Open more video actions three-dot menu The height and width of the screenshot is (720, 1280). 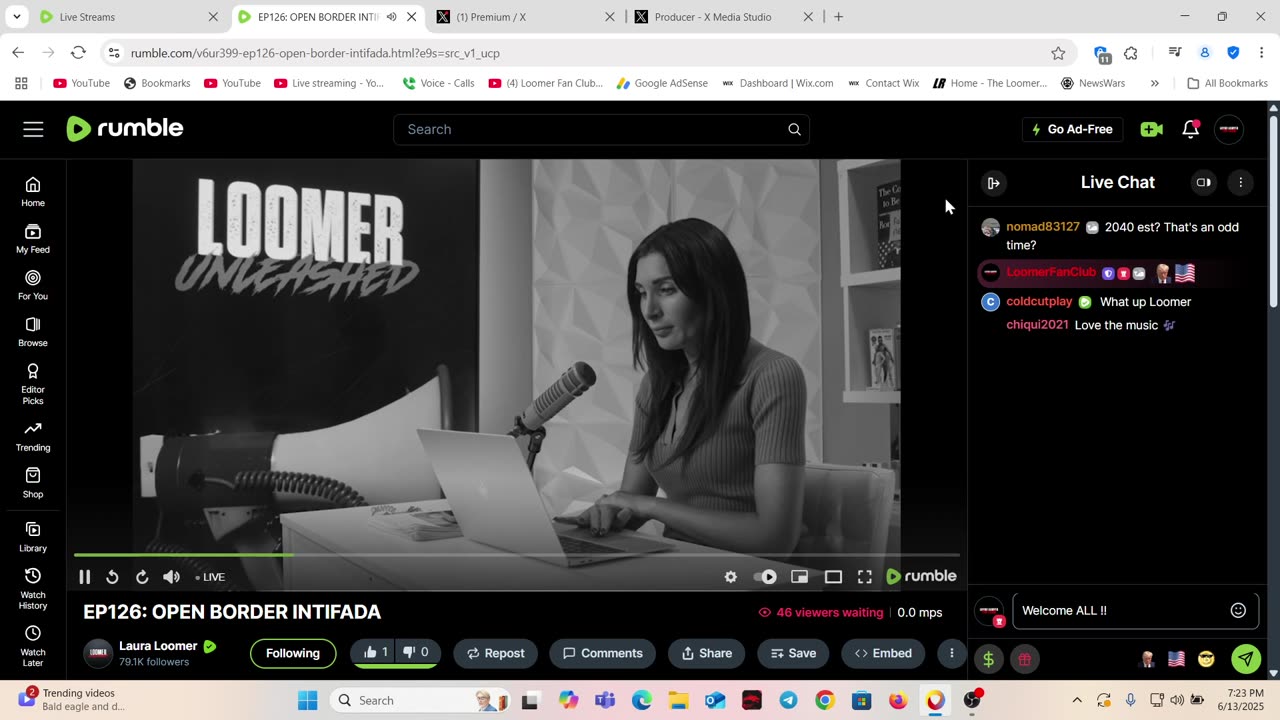pos(951,653)
